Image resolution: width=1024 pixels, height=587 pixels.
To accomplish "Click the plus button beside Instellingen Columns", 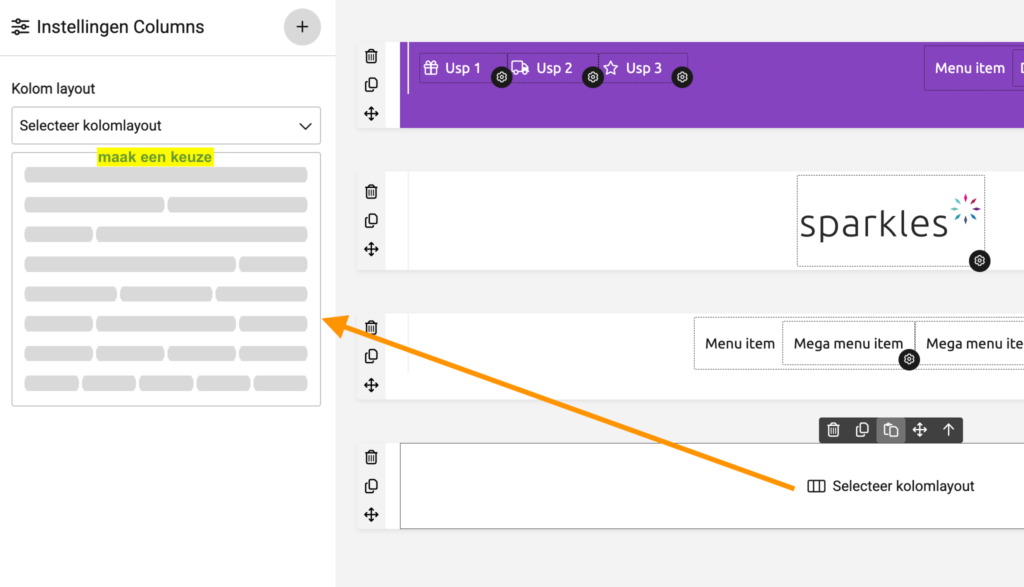I will coord(302,27).
